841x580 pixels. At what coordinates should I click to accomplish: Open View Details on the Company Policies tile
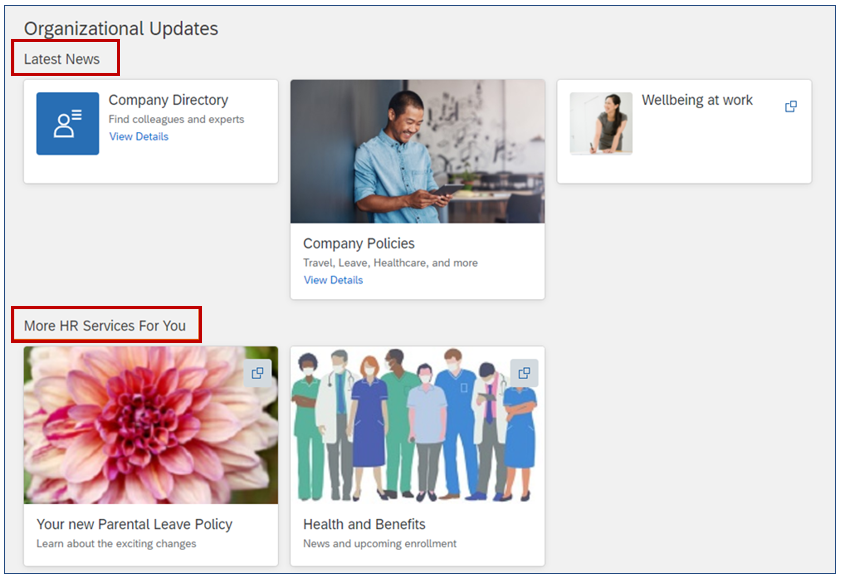coord(332,280)
